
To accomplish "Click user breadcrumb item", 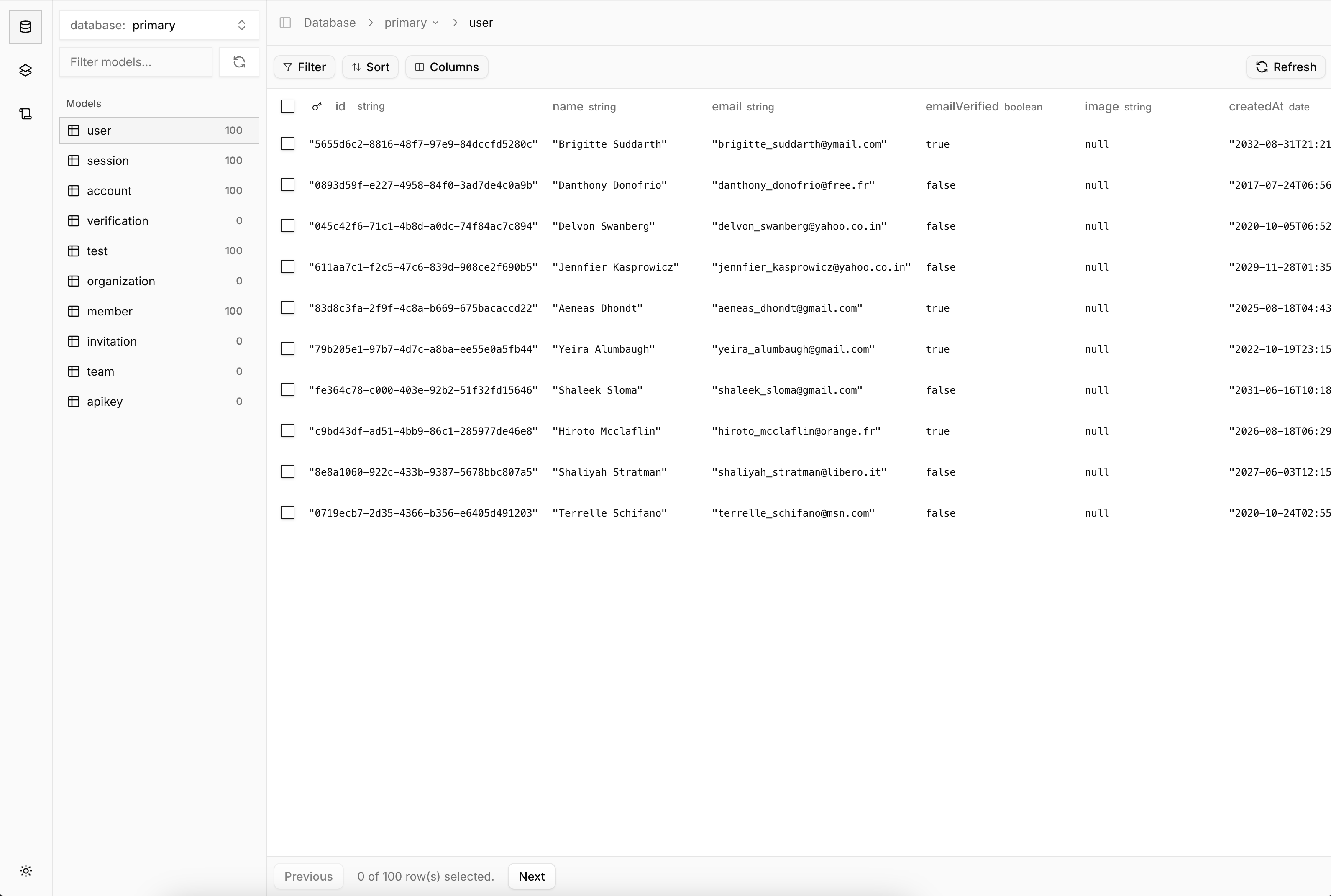I will pyautogui.click(x=481, y=23).
